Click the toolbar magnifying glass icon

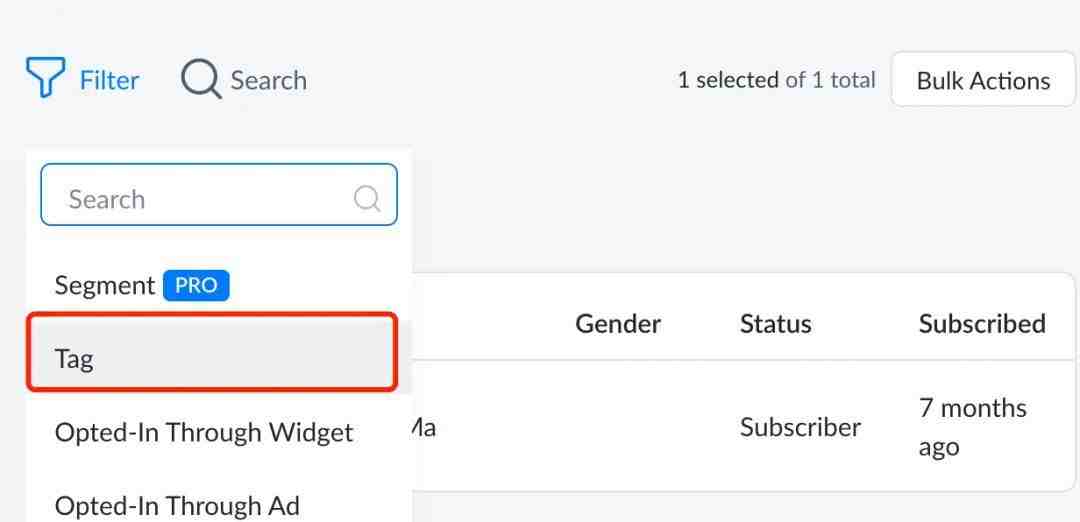[201, 79]
